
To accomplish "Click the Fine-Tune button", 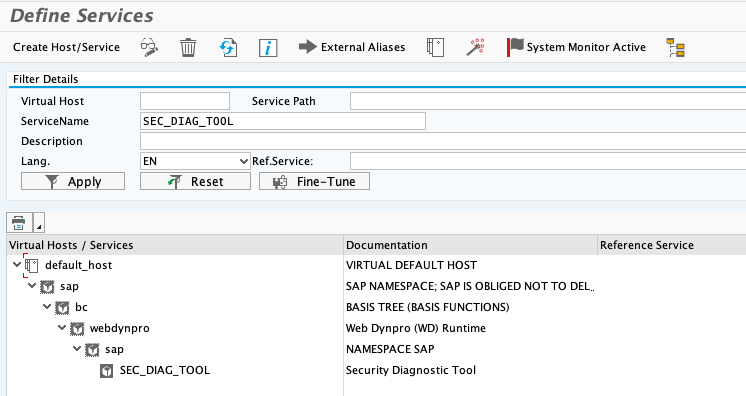I will pos(314,181).
